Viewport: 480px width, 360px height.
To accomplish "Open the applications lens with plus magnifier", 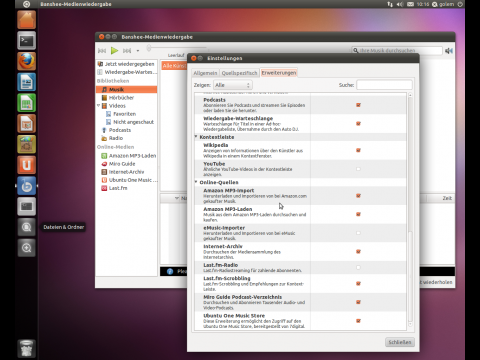I will (27, 248).
